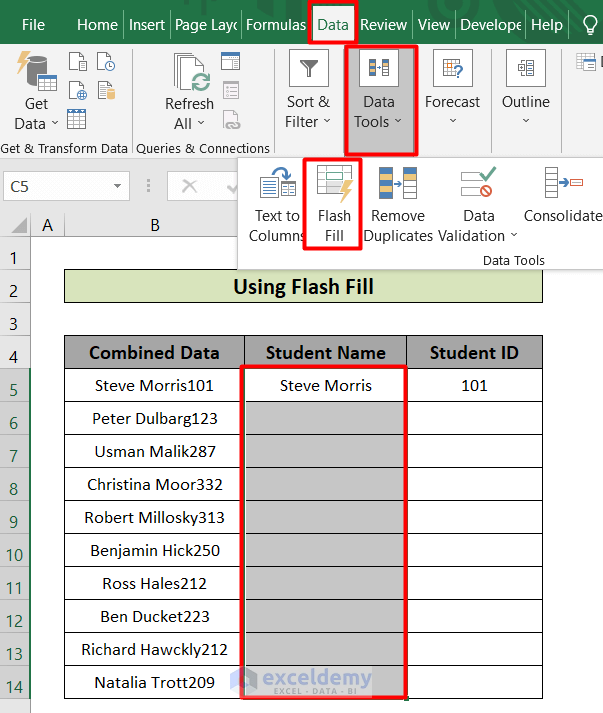
Task: Click the Name Box showing C5
Action: point(66,186)
